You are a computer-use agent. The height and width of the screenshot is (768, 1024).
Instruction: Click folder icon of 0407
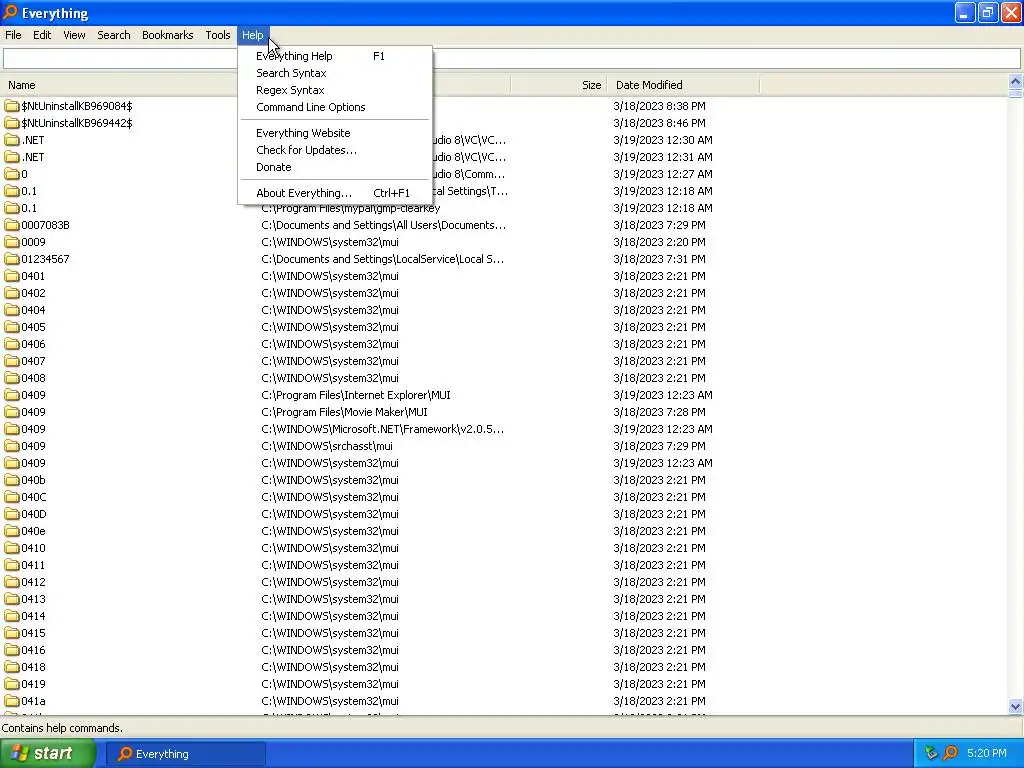click(12, 360)
